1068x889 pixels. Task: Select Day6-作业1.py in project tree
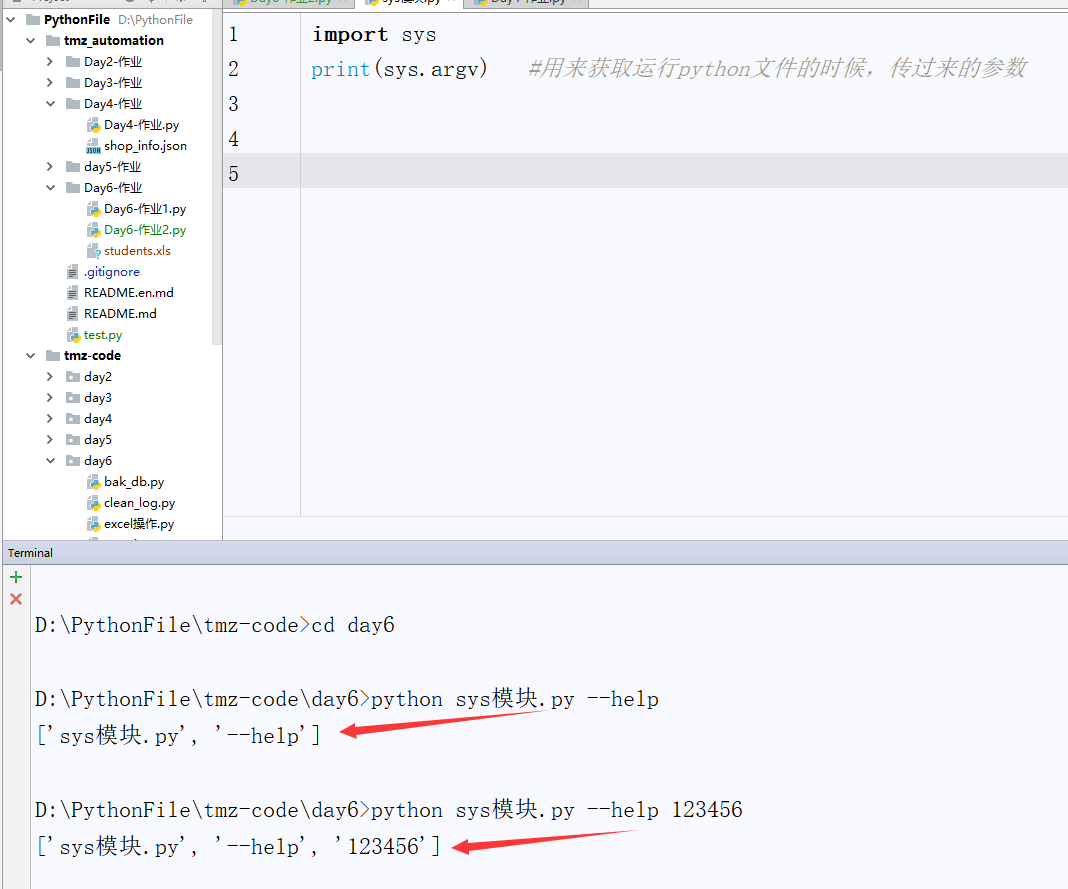145,209
